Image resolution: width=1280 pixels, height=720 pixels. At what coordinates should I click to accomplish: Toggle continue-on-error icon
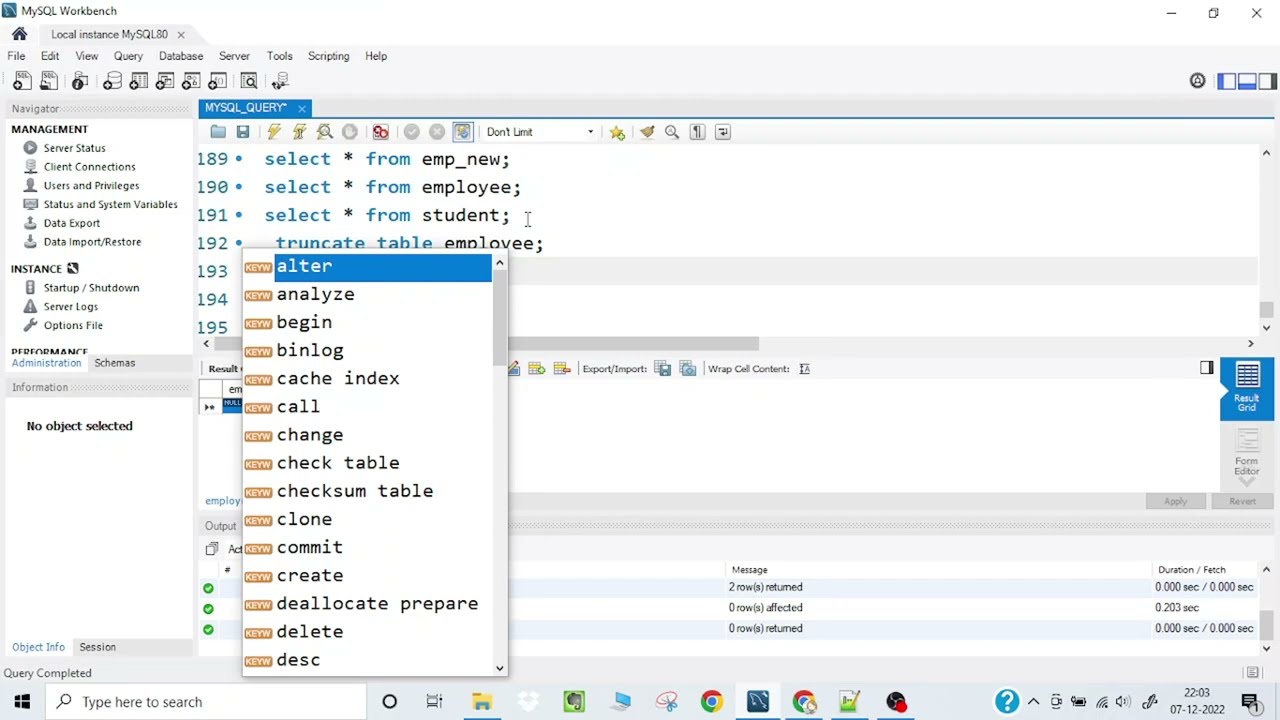(380, 132)
